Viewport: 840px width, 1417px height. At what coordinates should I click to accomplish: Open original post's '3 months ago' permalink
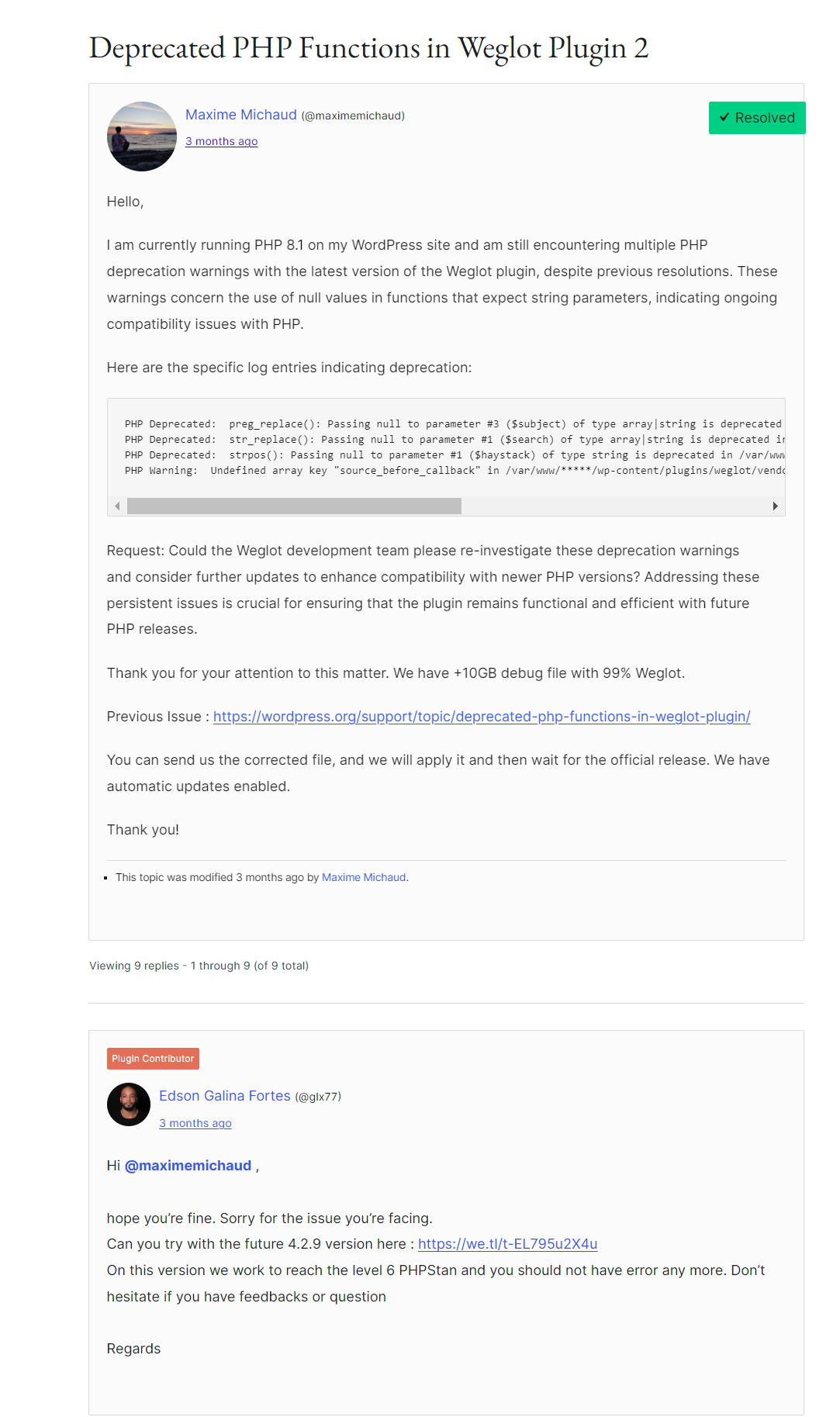click(x=221, y=141)
